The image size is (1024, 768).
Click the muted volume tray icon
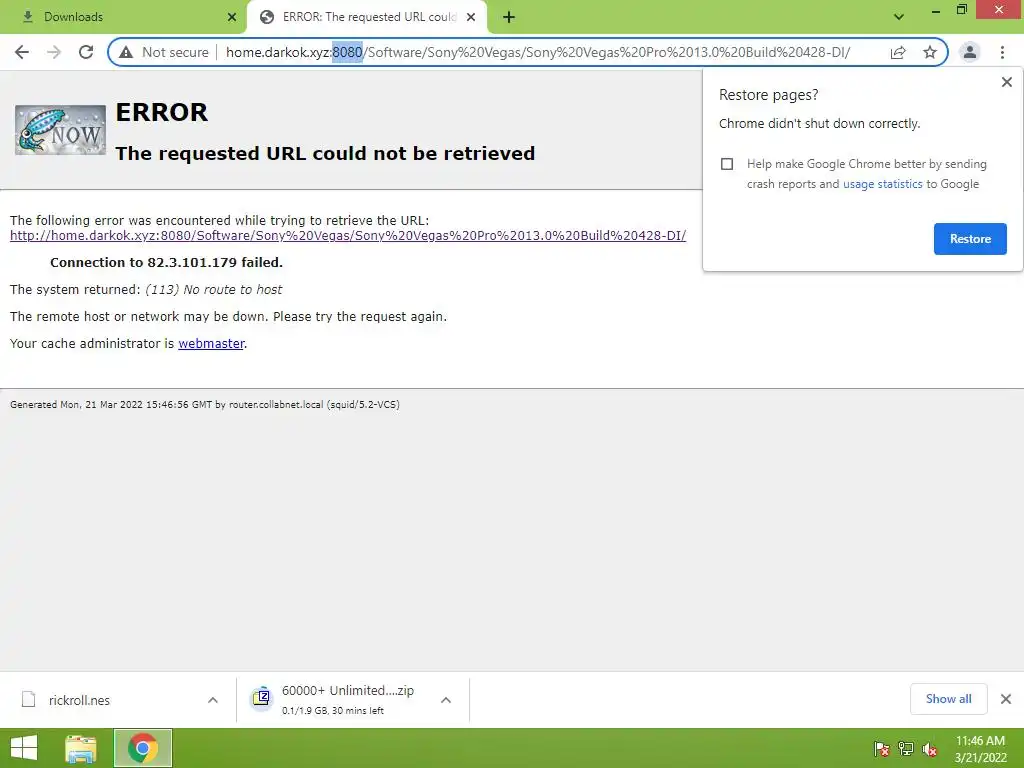pos(930,749)
